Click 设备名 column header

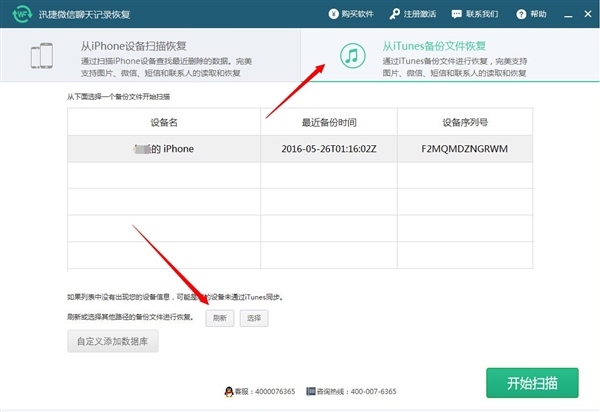click(164, 122)
